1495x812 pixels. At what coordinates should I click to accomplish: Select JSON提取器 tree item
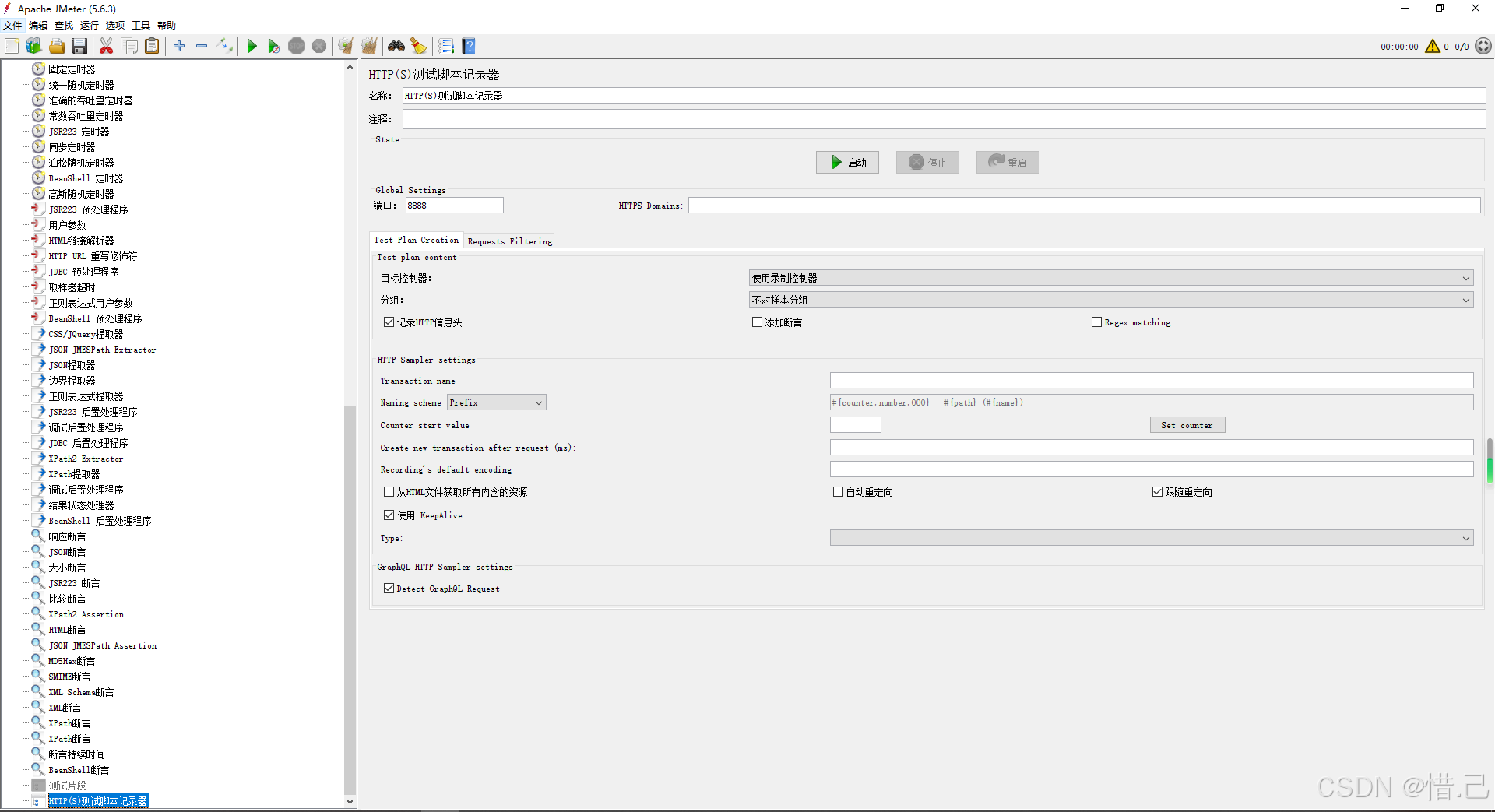pos(72,365)
